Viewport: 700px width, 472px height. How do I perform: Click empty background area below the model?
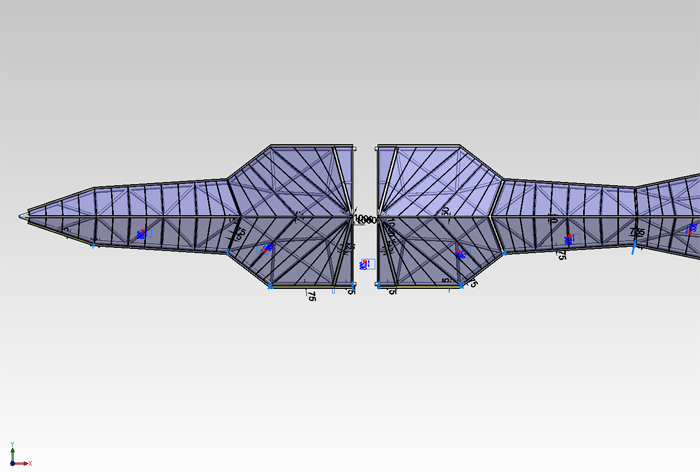click(x=350, y=390)
